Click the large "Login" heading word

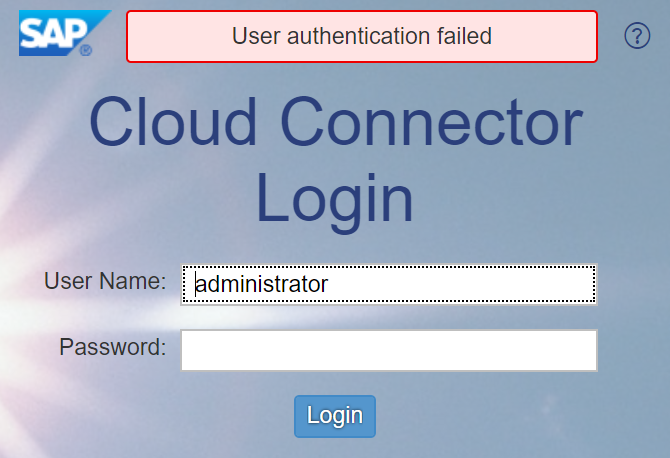tap(335, 201)
